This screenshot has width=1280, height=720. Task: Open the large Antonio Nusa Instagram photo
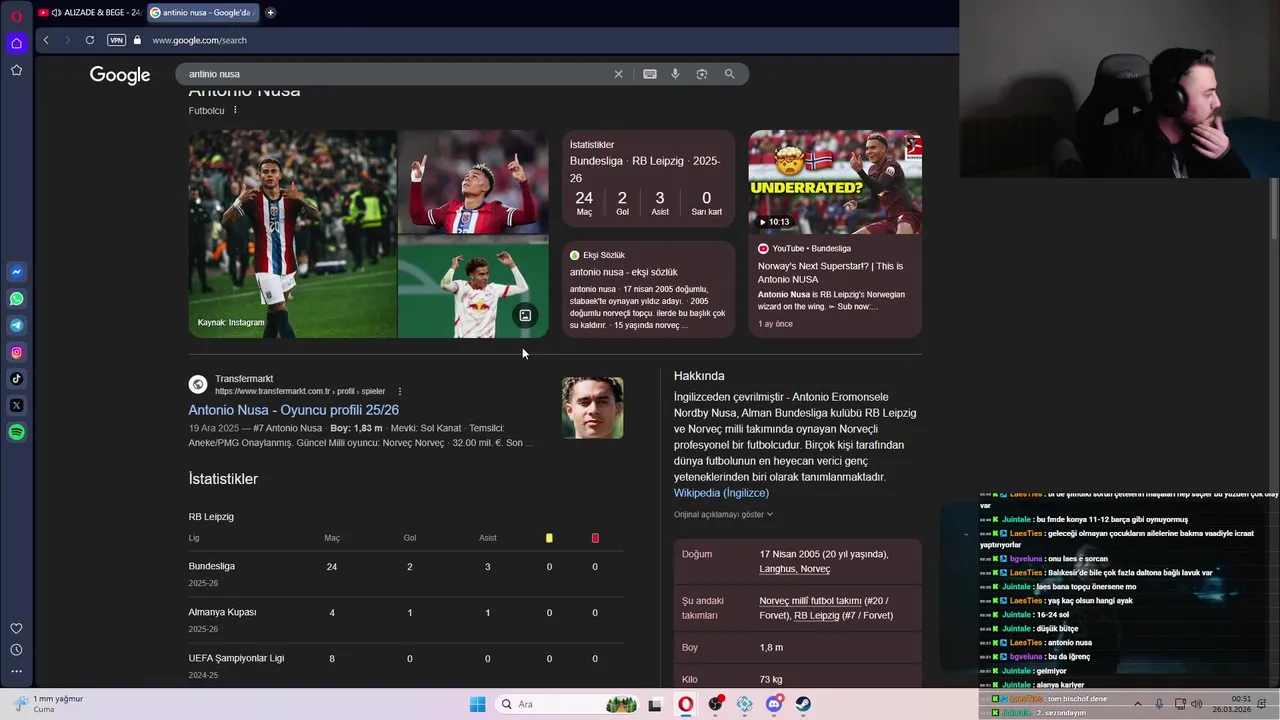tap(292, 234)
